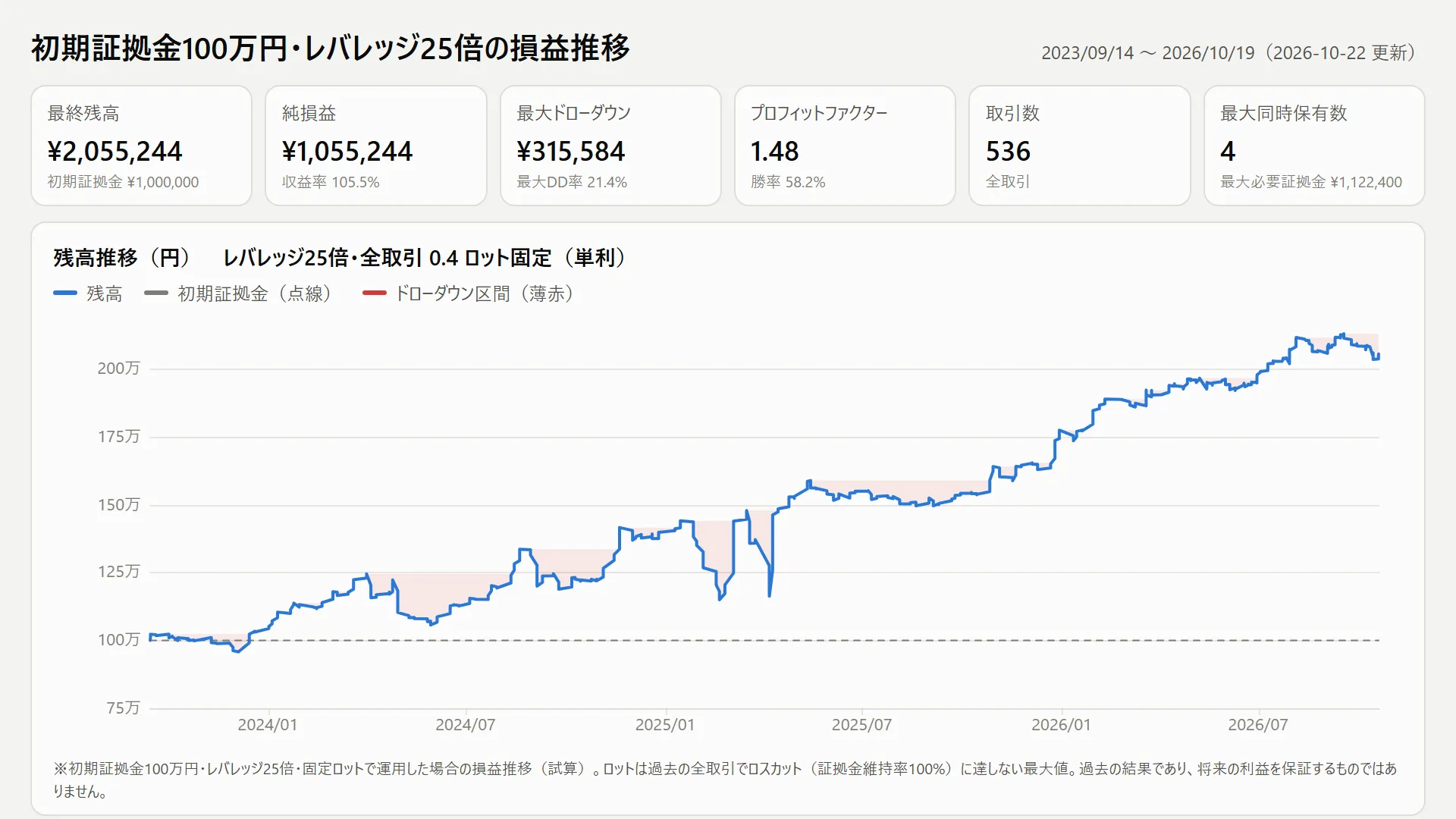
Task: Click the 初期証拠金 ¥1,000,000 subtext
Action: (x=123, y=182)
